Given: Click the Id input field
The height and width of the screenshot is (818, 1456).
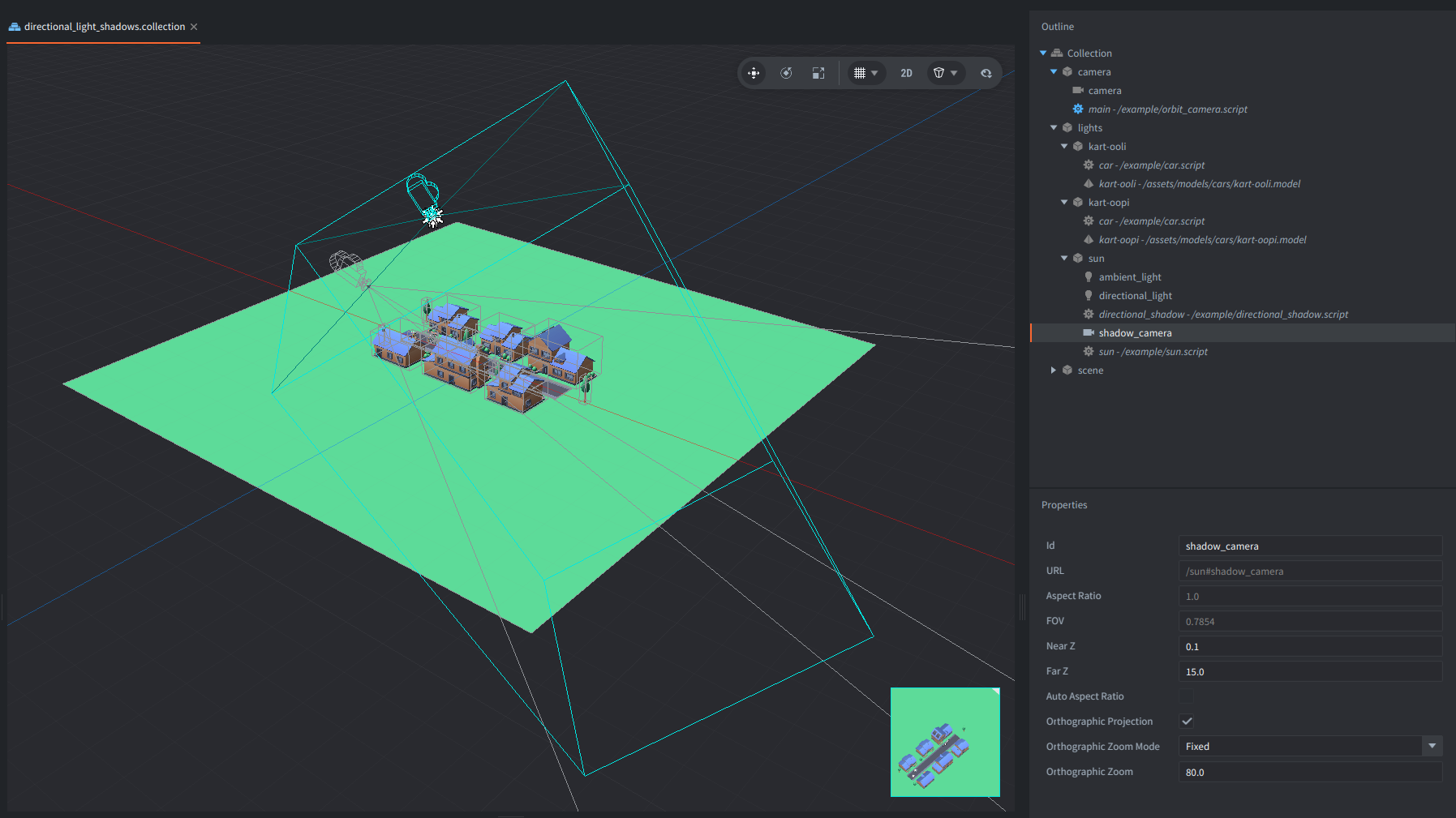Looking at the screenshot, I should 1311,546.
